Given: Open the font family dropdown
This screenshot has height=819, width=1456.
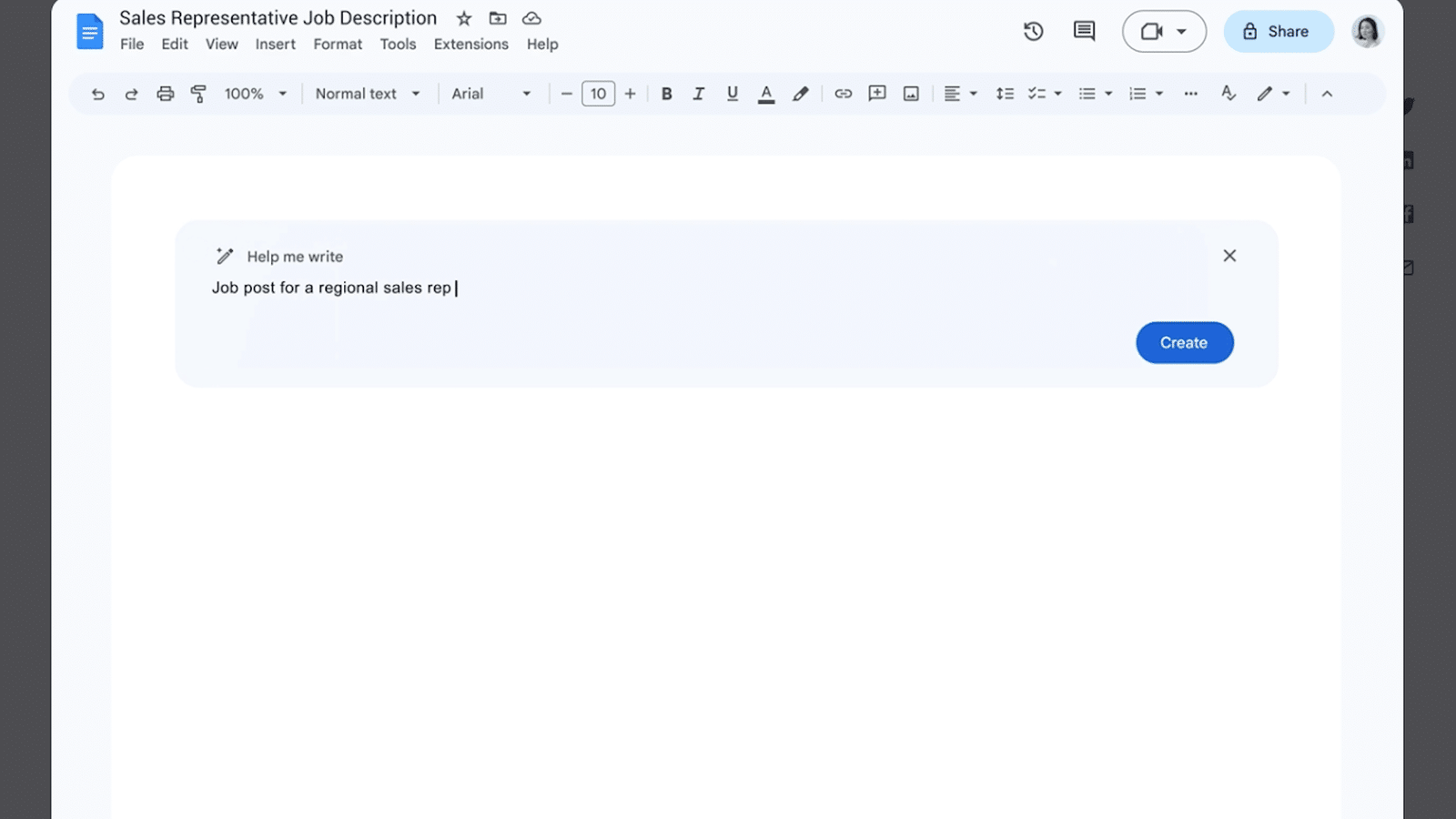Looking at the screenshot, I should (x=491, y=93).
